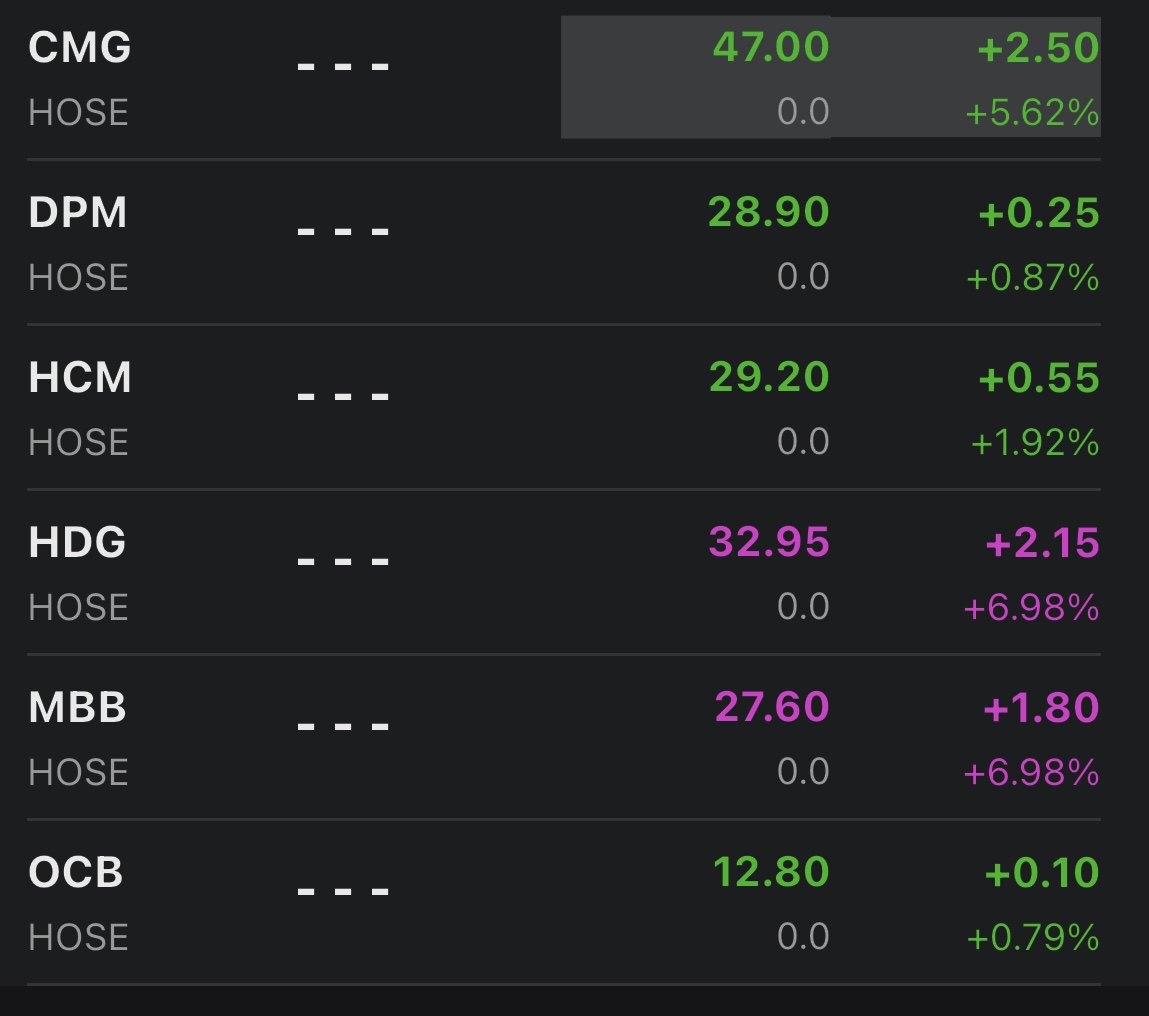Click the HOSE label under MBB
The image size is (1149, 1016).
point(78,773)
